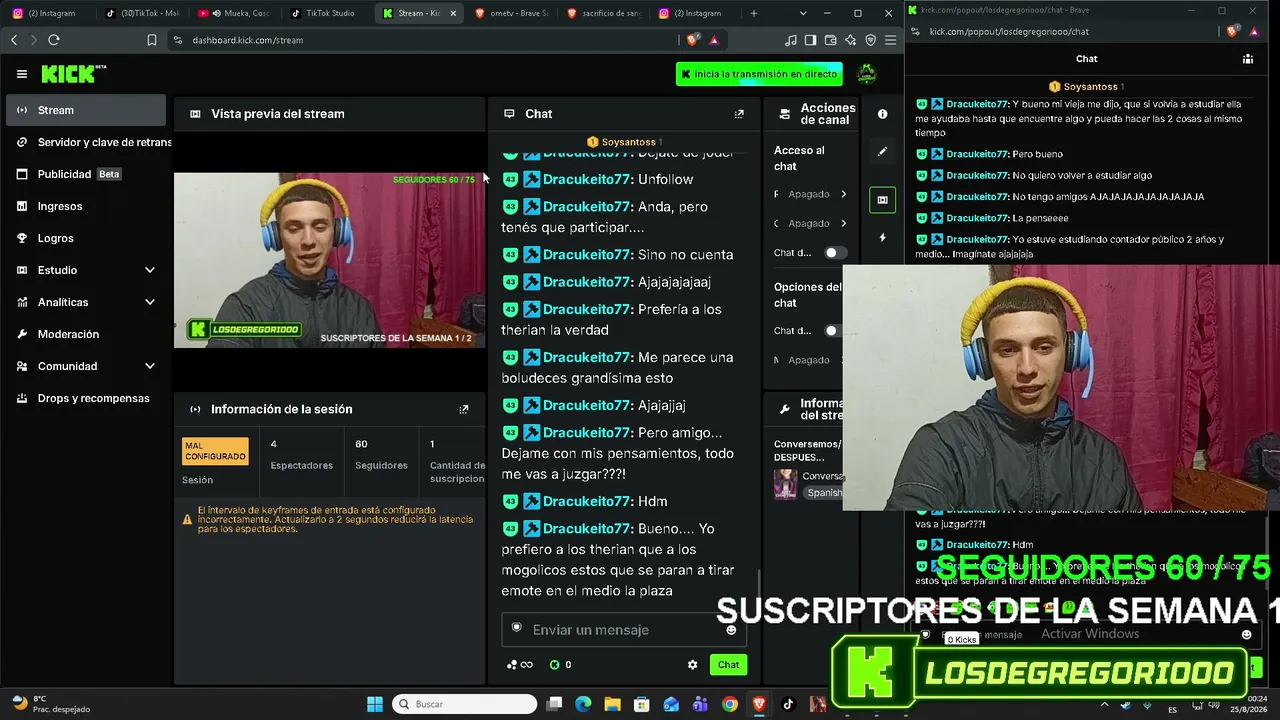Click the Kick logo in the header
The height and width of the screenshot is (720, 1280).
[x=73, y=74]
